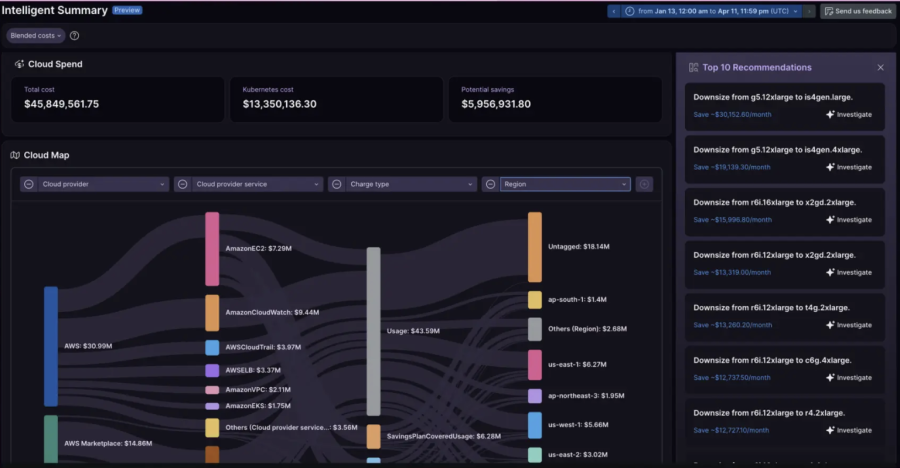Select Others (Region) gray node
Viewport: 900px width, 468px height.
(535, 329)
